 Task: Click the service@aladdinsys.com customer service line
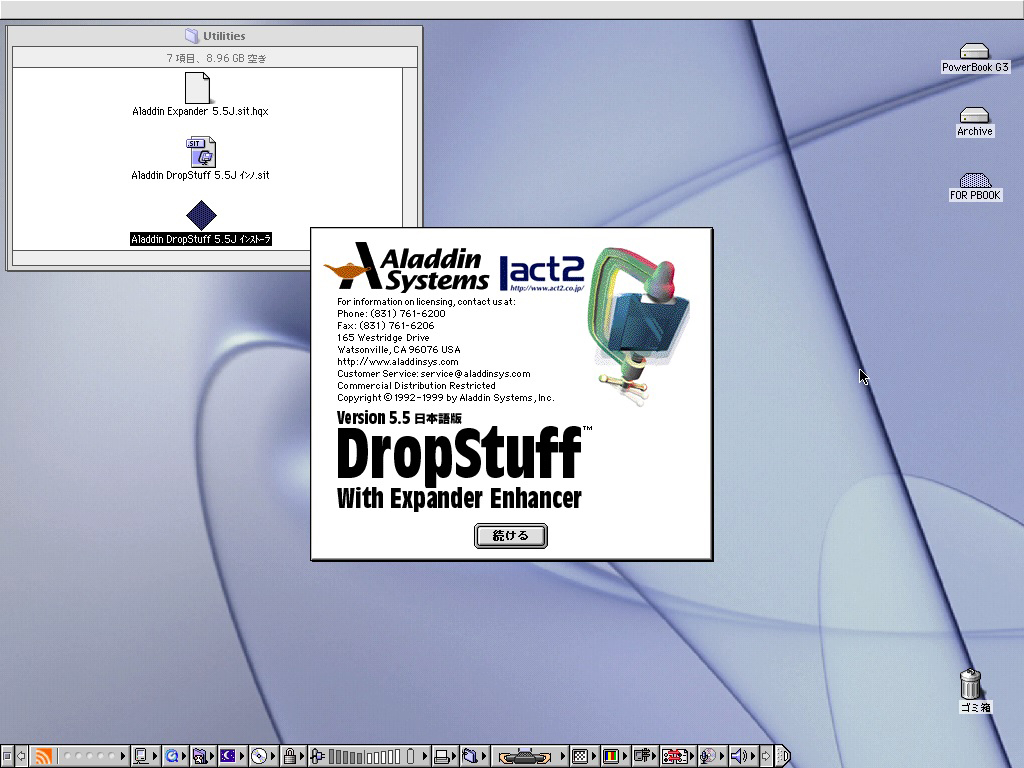click(x=434, y=374)
